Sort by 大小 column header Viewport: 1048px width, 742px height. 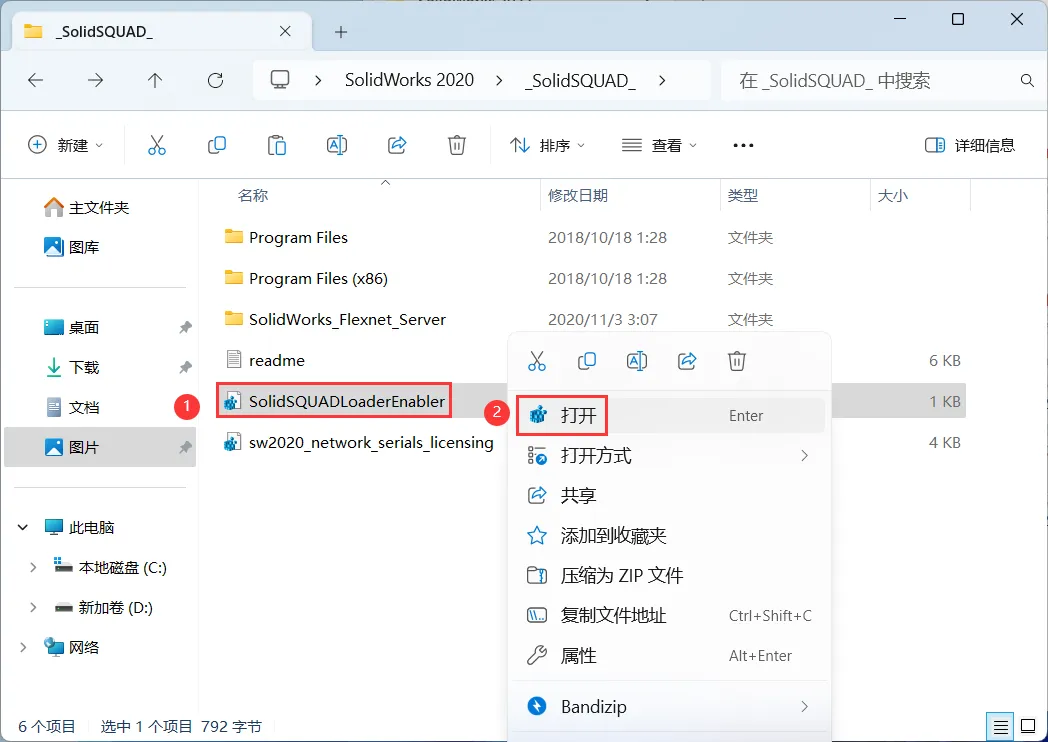[892, 196]
